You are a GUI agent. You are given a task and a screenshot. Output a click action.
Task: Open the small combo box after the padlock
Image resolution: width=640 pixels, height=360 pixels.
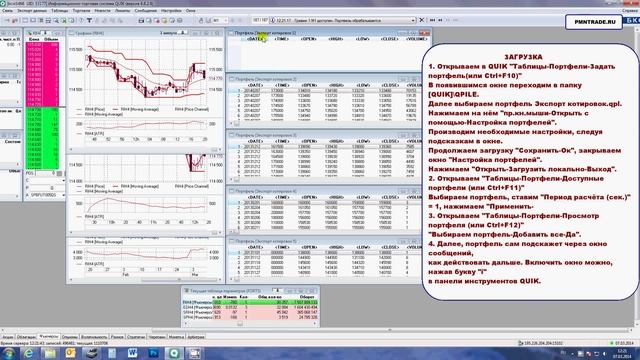(220, 20)
